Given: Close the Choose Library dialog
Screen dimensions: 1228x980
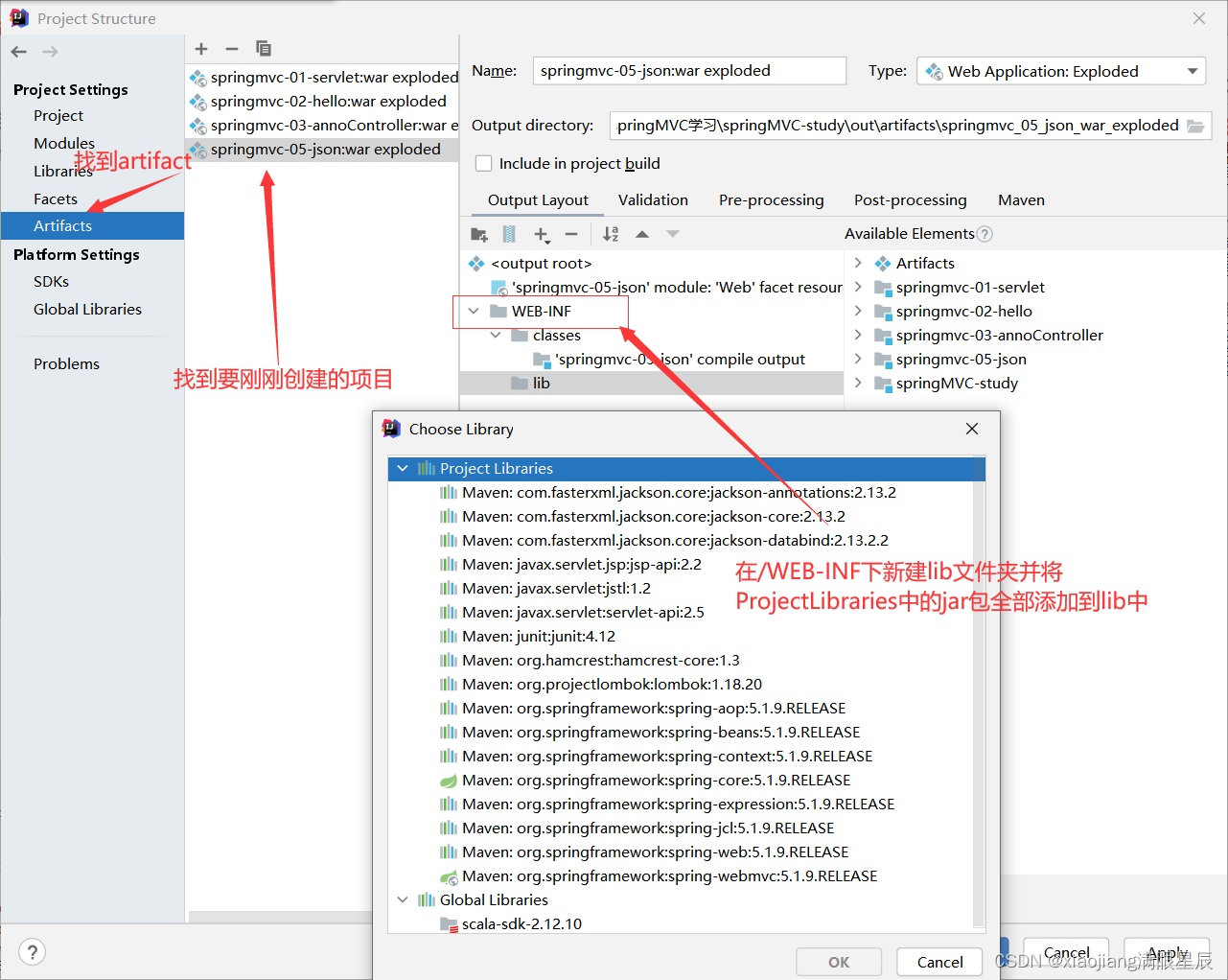Looking at the screenshot, I should 972,429.
